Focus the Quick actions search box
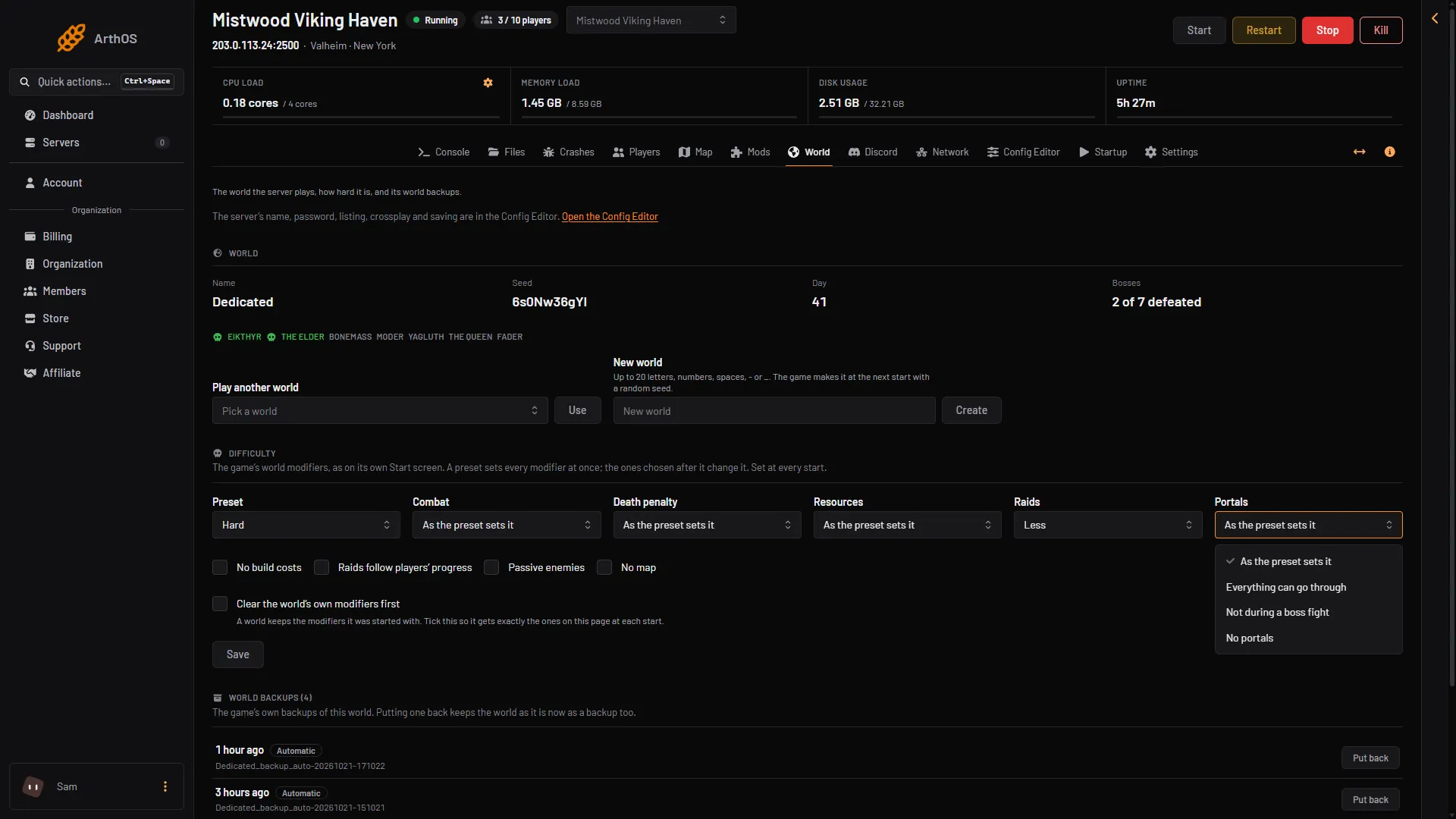 [x=96, y=82]
